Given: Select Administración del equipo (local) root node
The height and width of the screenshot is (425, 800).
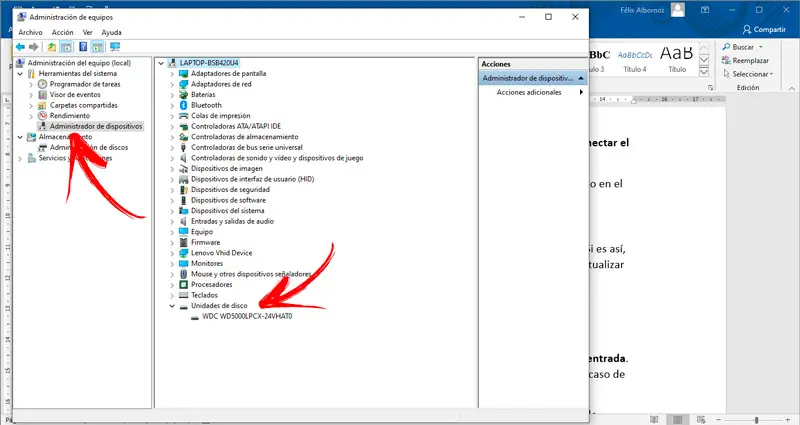Looking at the screenshot, I should click(x=79, y=63).
